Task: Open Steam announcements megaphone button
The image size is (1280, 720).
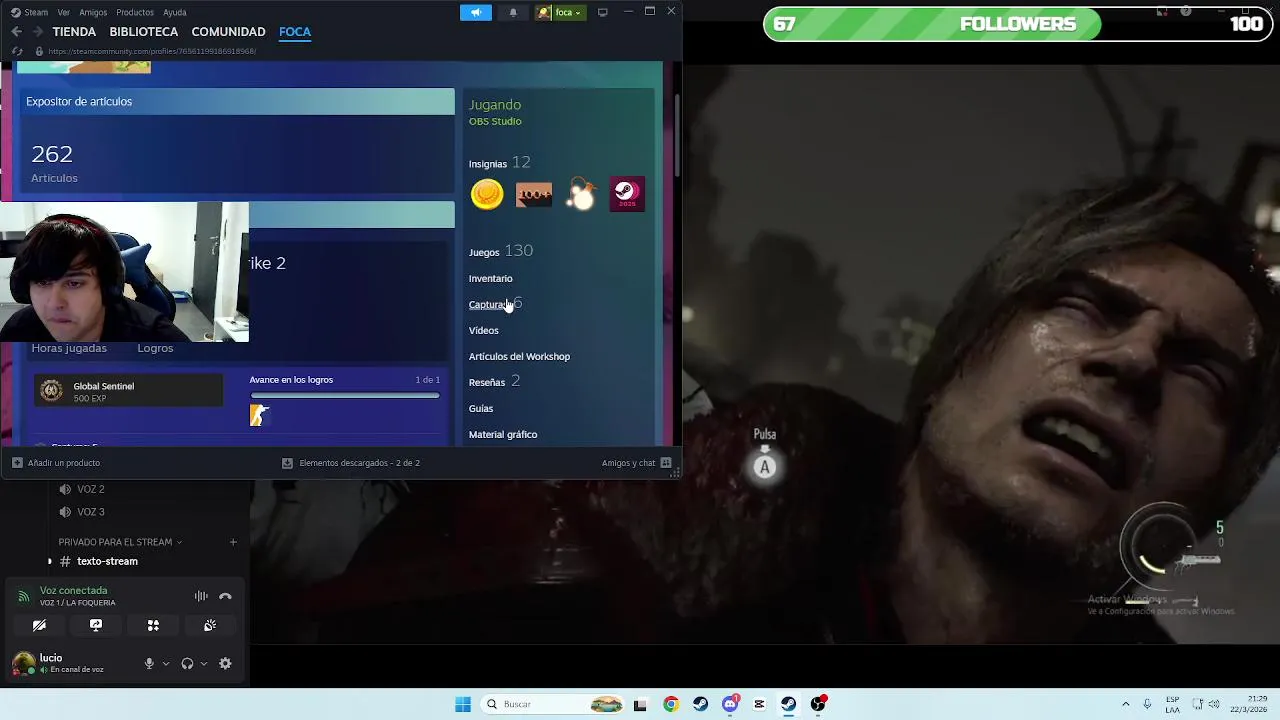Action: (476, 12)
